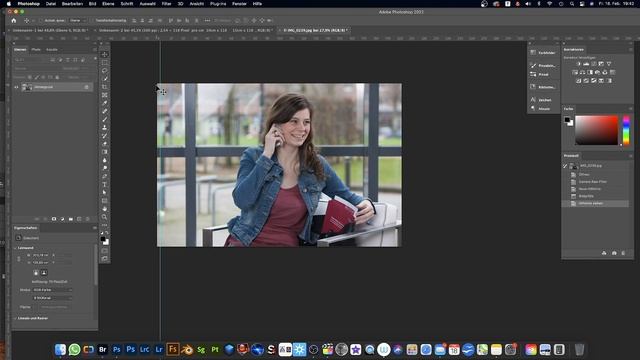Create new snapshot in Protokoll panel
The width and height of the screenshot is (640, 360).
click(614, 253)
